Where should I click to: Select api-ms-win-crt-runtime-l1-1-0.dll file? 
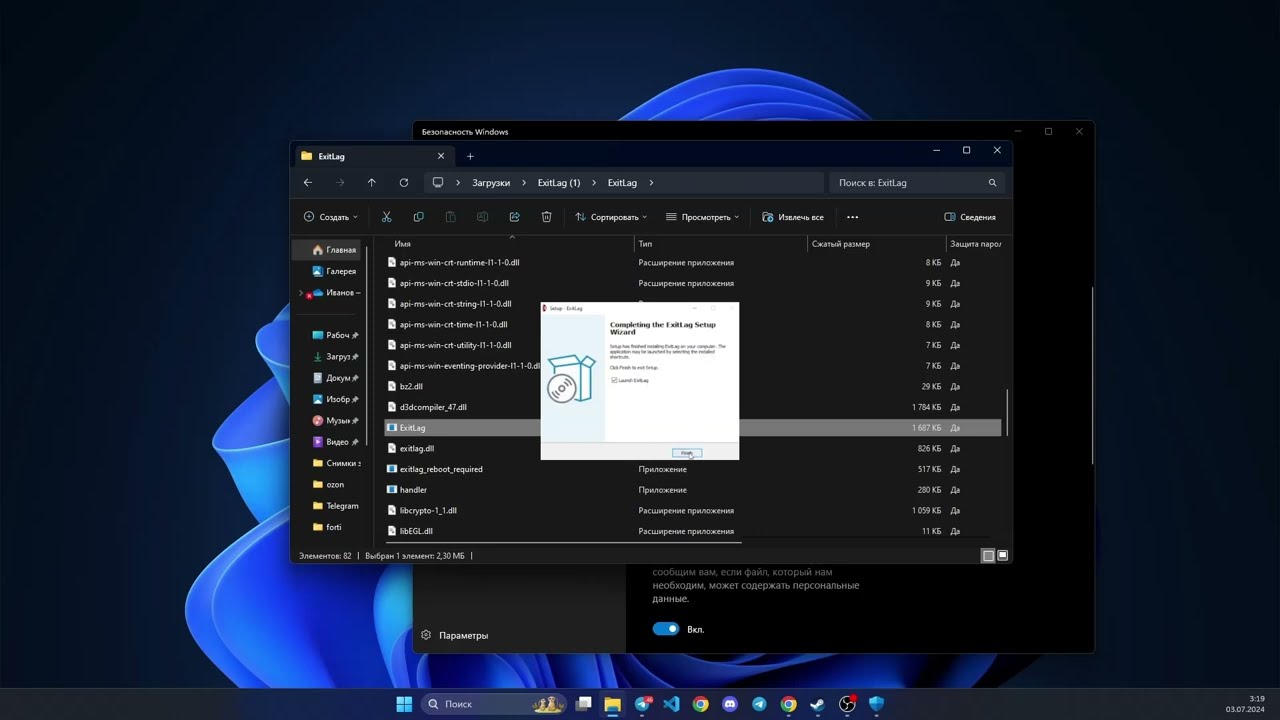pos(459,263)
